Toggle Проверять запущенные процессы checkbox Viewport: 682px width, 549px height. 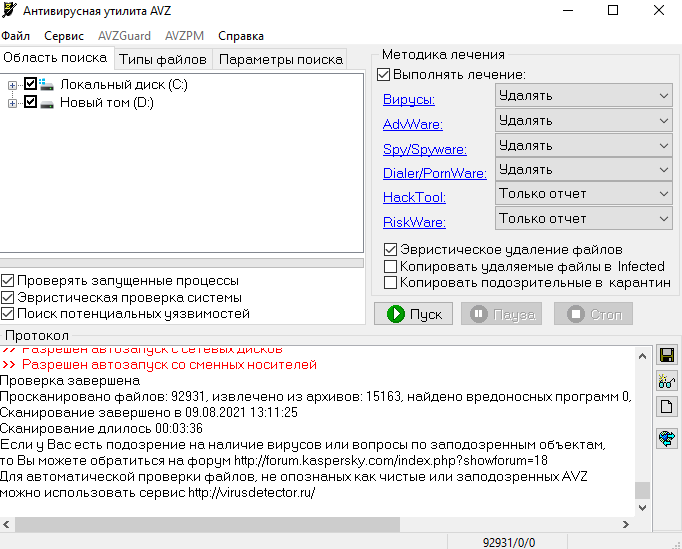click(x=7, y=281)
